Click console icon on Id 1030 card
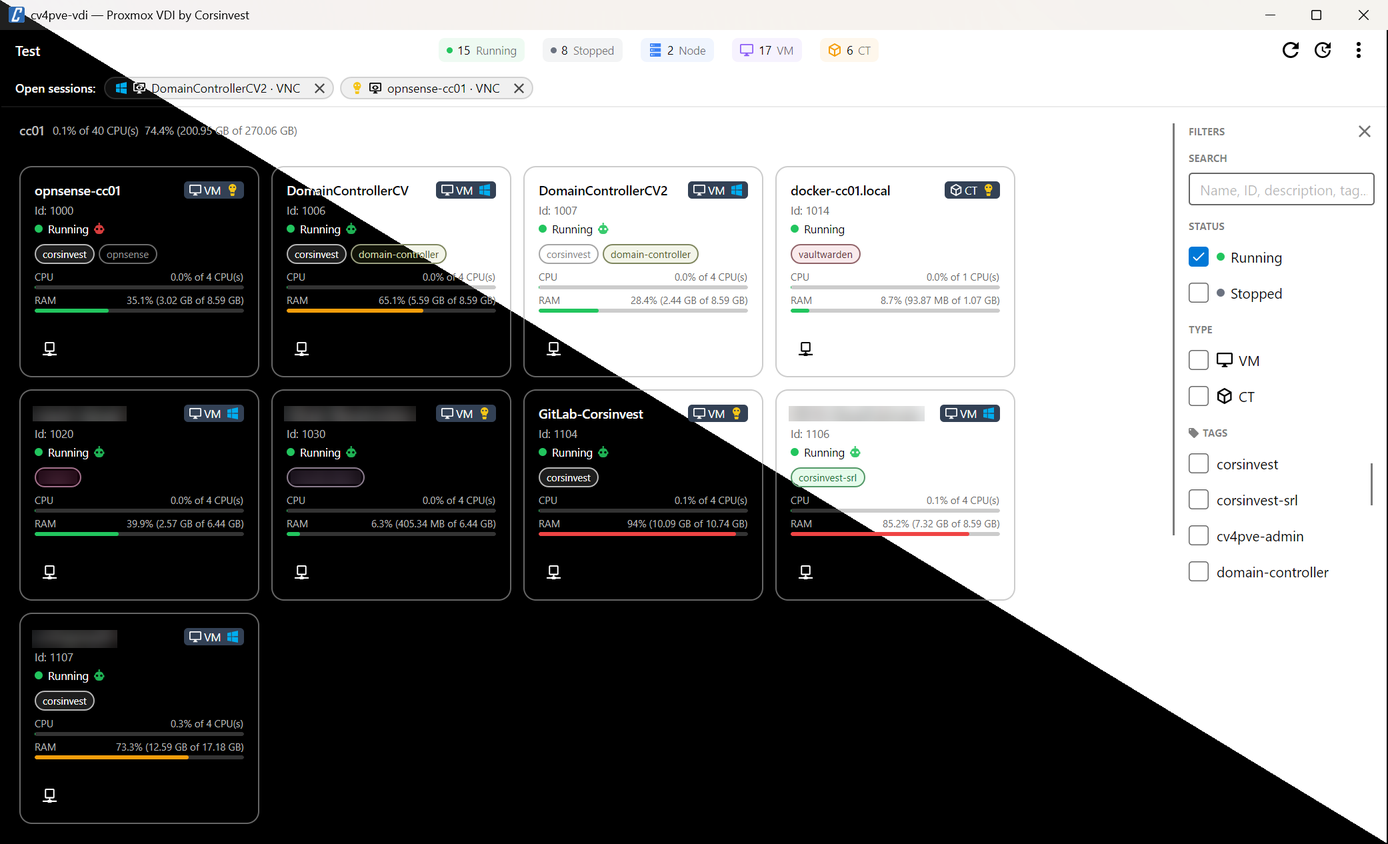The height and width of the screenshot is (844, 1388). (x=301, y=572)
